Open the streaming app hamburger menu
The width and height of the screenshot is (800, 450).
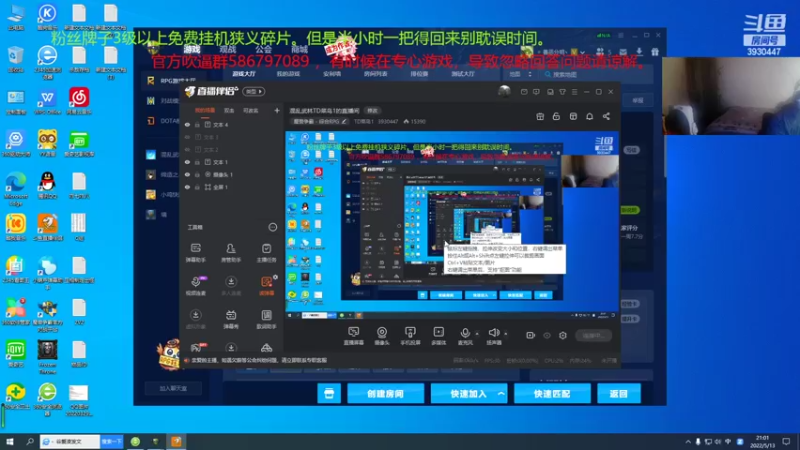point(574,92)
